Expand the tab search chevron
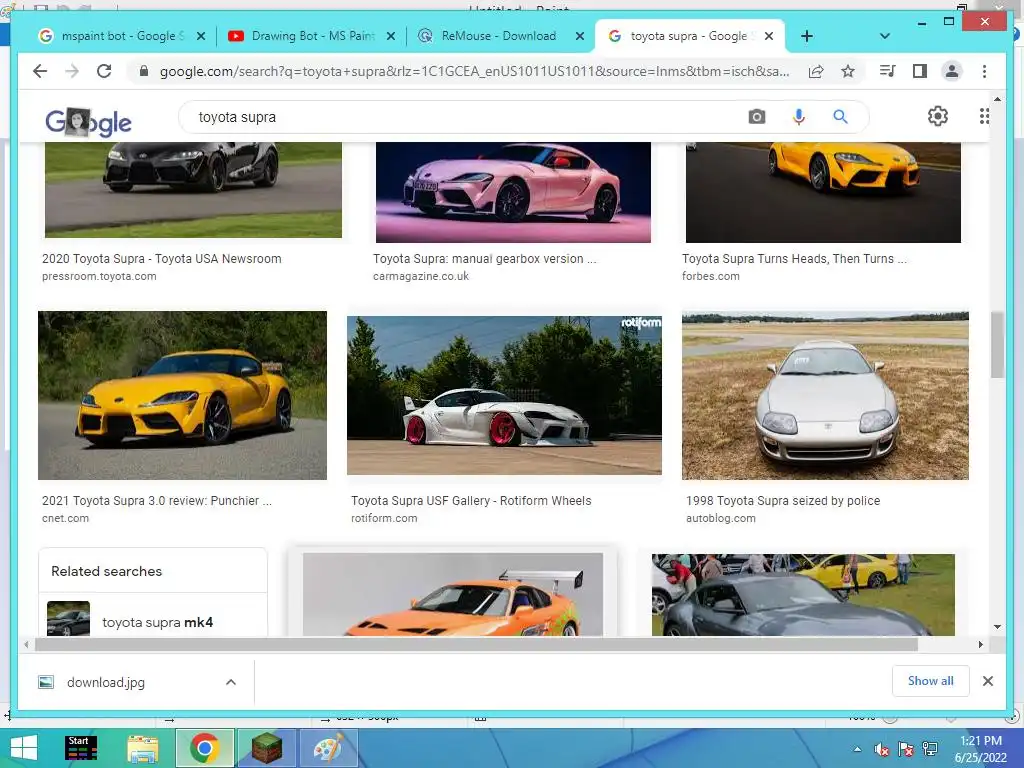Viewport: 1024px width, 768px height. (x=885, y=36)
